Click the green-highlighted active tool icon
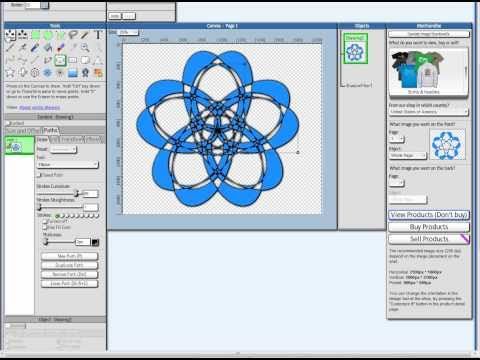 click(60, 60)
